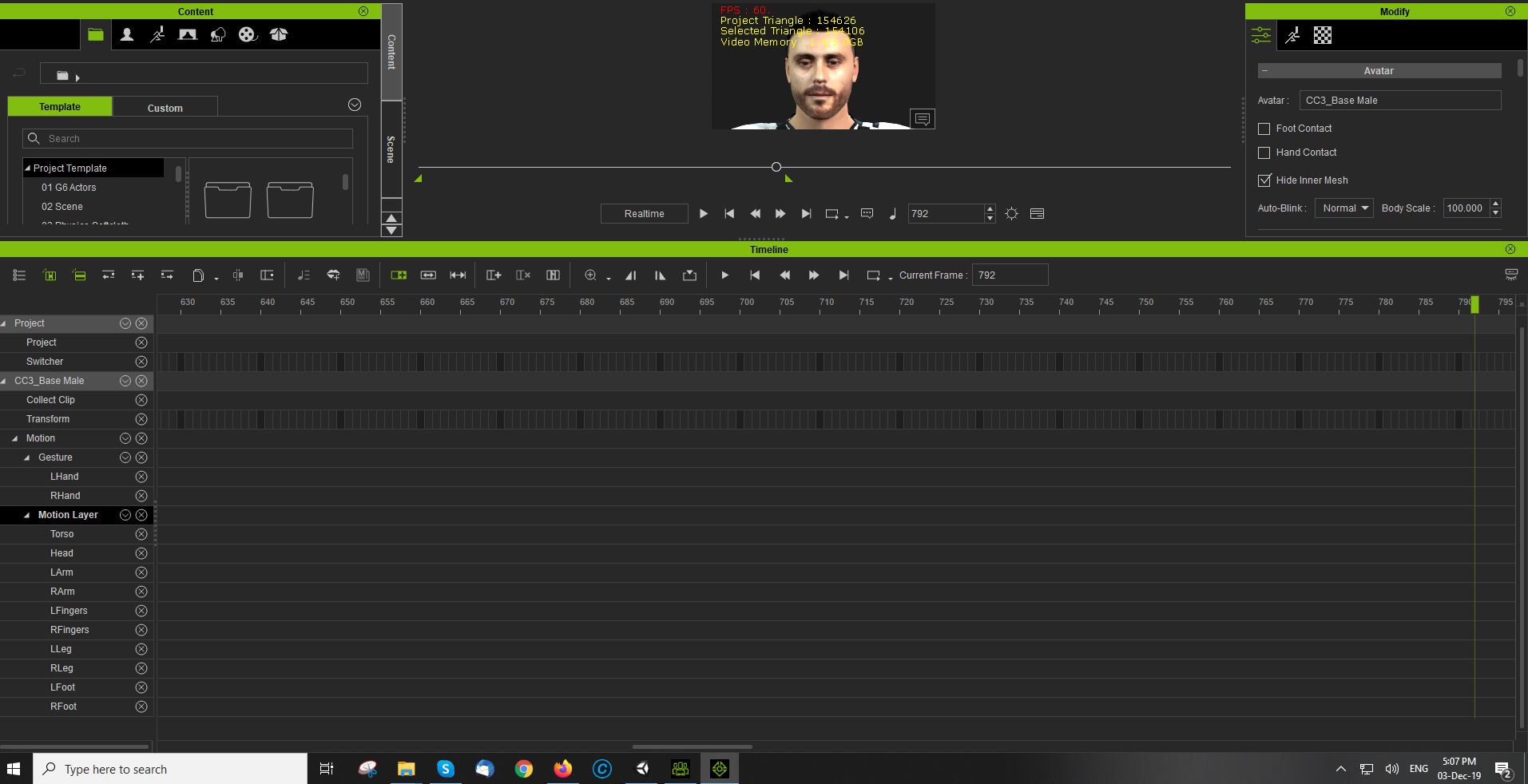1528x784 pixels.
Task: Click the zoom magnifier icon in Timeline toolbar
Action: (590, 275)
